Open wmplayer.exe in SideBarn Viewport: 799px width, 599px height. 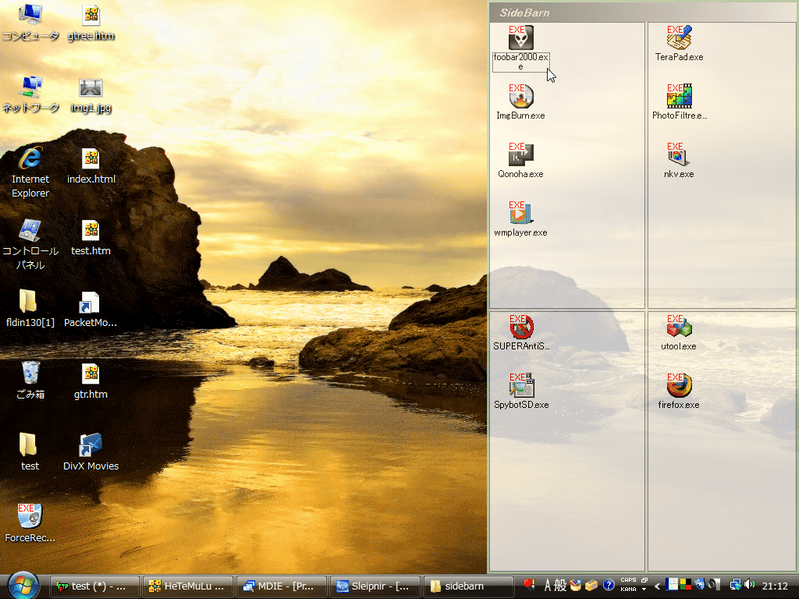pyautogui.click(x=520, y=213)
